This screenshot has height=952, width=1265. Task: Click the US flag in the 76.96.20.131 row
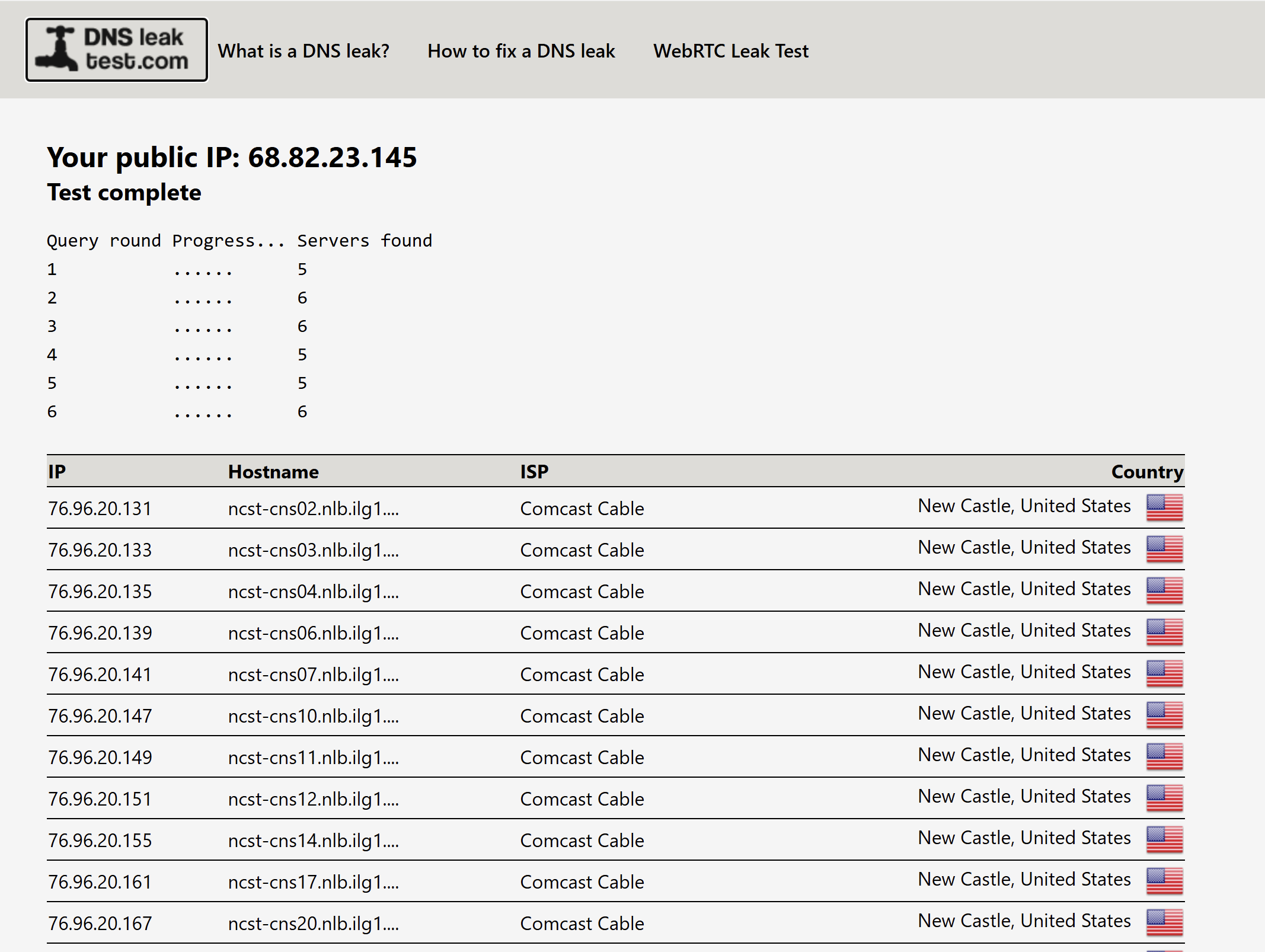coord(1164,507)
